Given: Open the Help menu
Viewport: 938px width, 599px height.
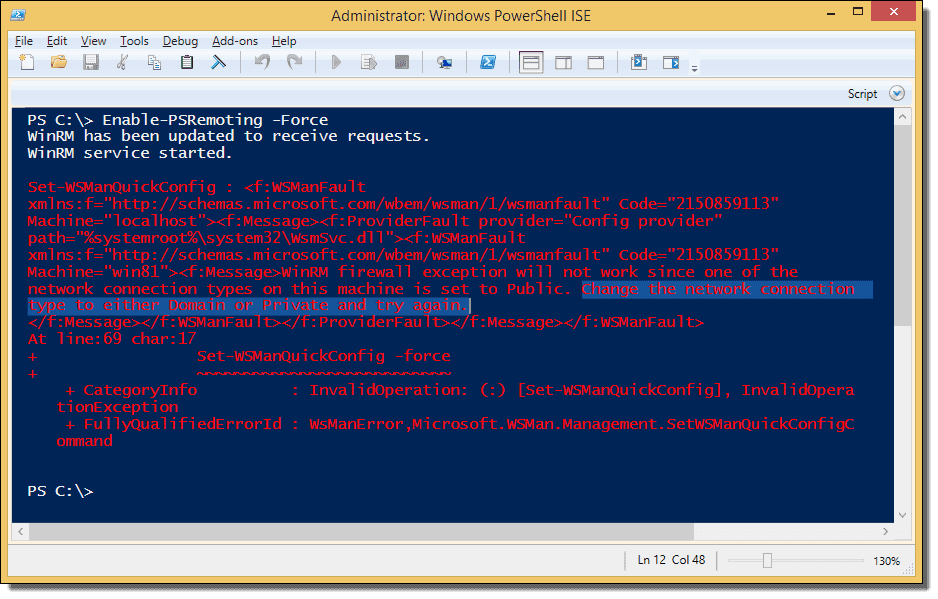Looking at the screenshot, I should coord(284,41).
